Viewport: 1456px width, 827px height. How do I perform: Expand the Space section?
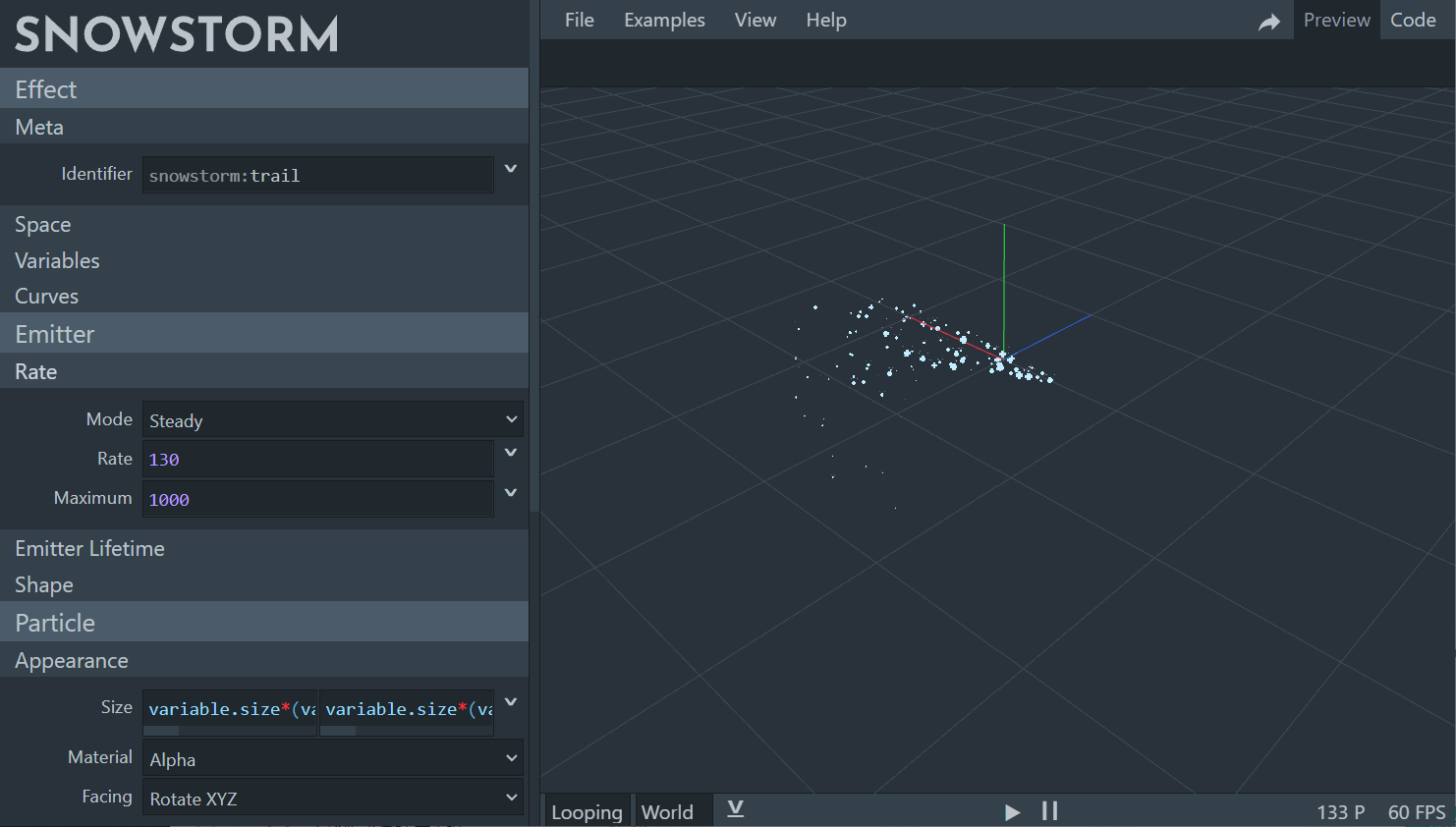(x=264, y=224)
